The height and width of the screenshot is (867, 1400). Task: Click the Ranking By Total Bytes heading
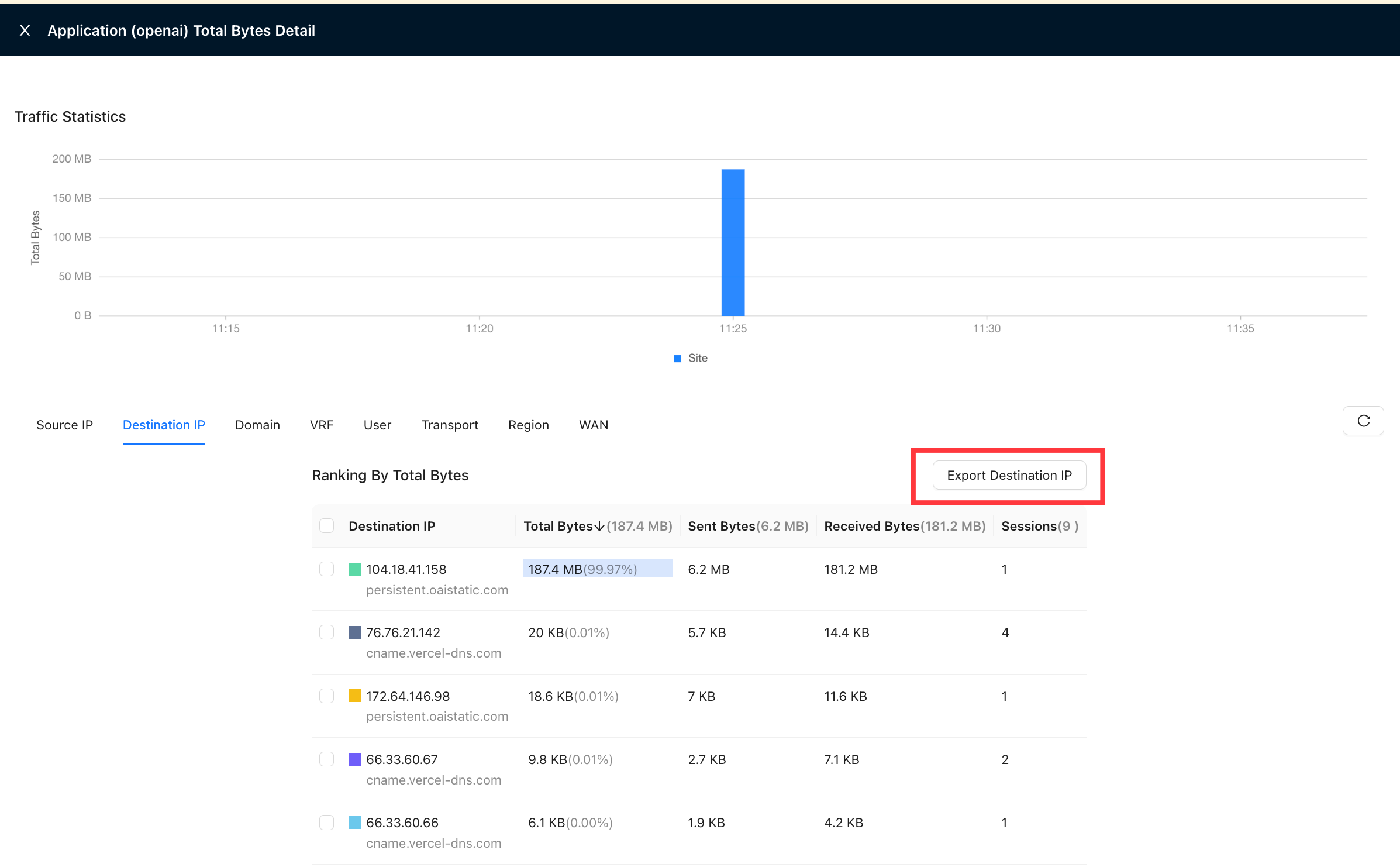pyautogui.click(x=390, y=475)
